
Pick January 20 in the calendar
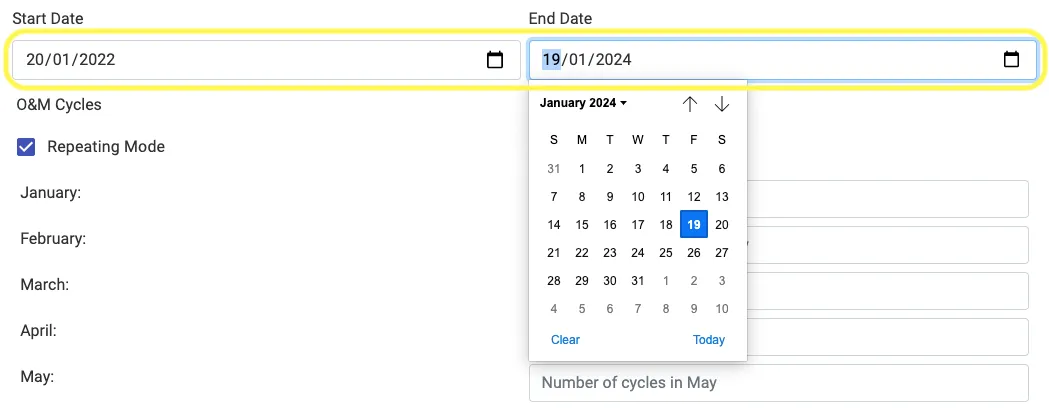pos(722,225)
